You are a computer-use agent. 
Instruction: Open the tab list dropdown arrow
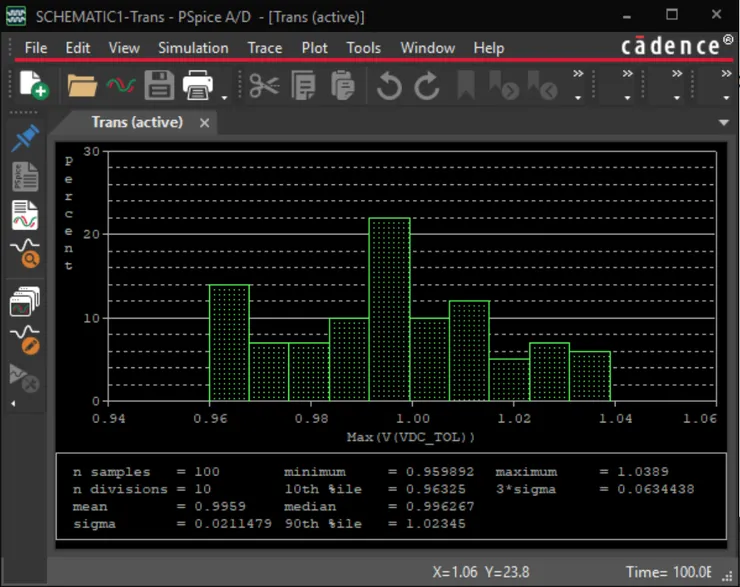[724, 122]
